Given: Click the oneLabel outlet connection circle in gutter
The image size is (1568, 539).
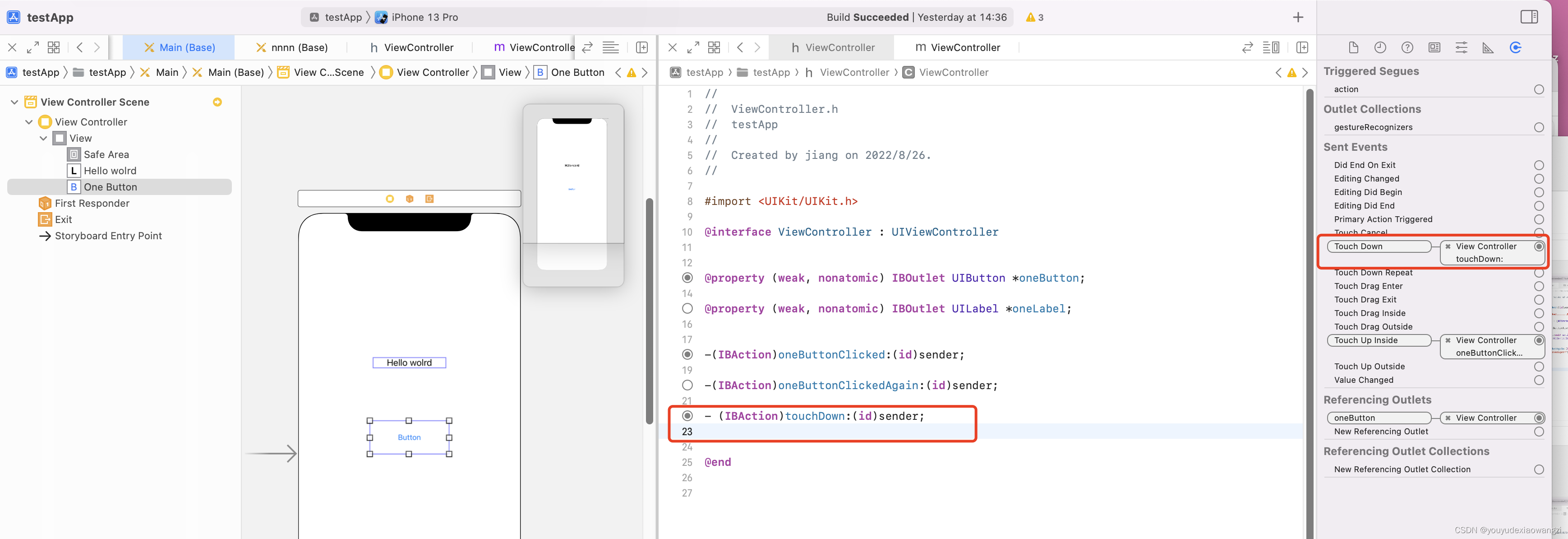Looking at the screenshot, I should tap(687, 309).
